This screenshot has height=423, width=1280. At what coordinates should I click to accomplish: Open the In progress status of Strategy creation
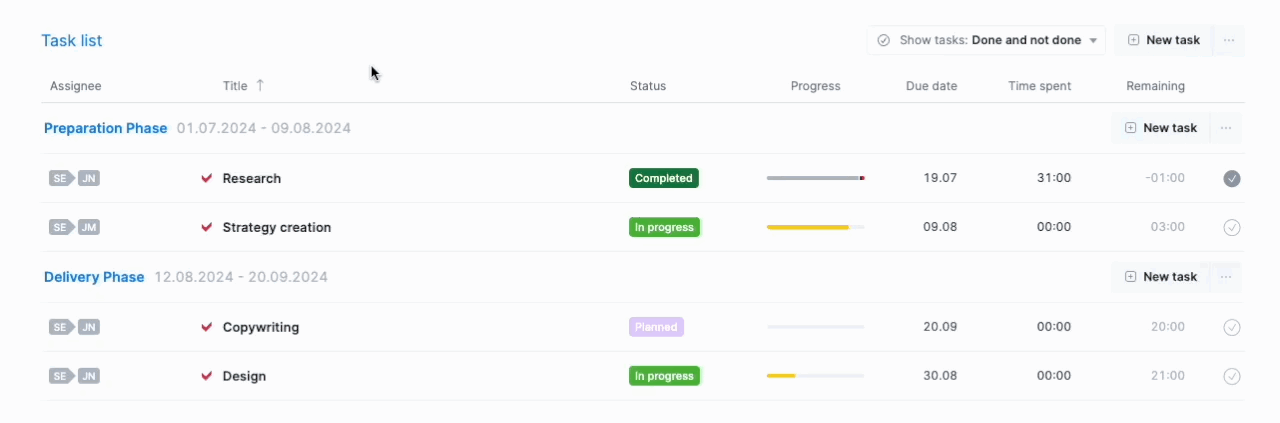click(664, 227)
